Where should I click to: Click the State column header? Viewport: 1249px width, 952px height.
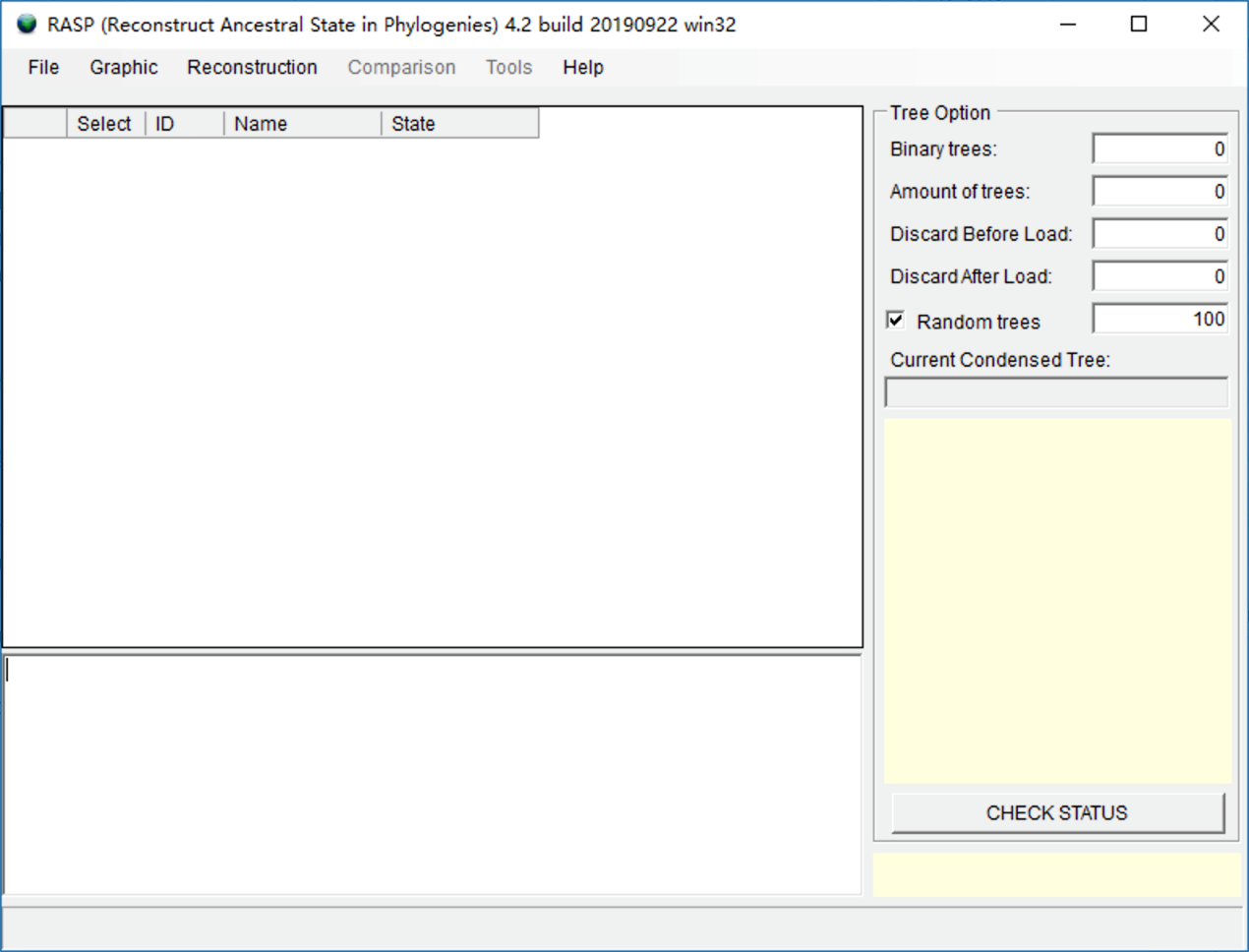tap(460, 123)
